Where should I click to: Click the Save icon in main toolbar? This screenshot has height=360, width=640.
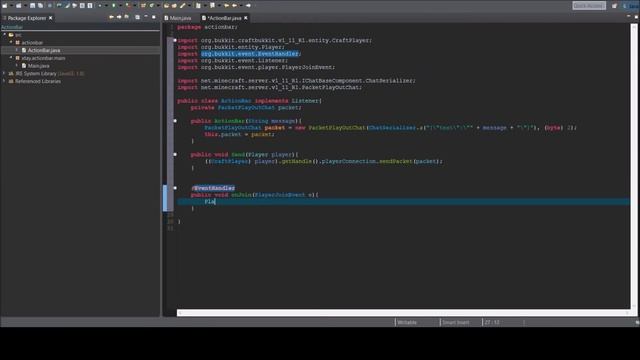click(32, 6)
